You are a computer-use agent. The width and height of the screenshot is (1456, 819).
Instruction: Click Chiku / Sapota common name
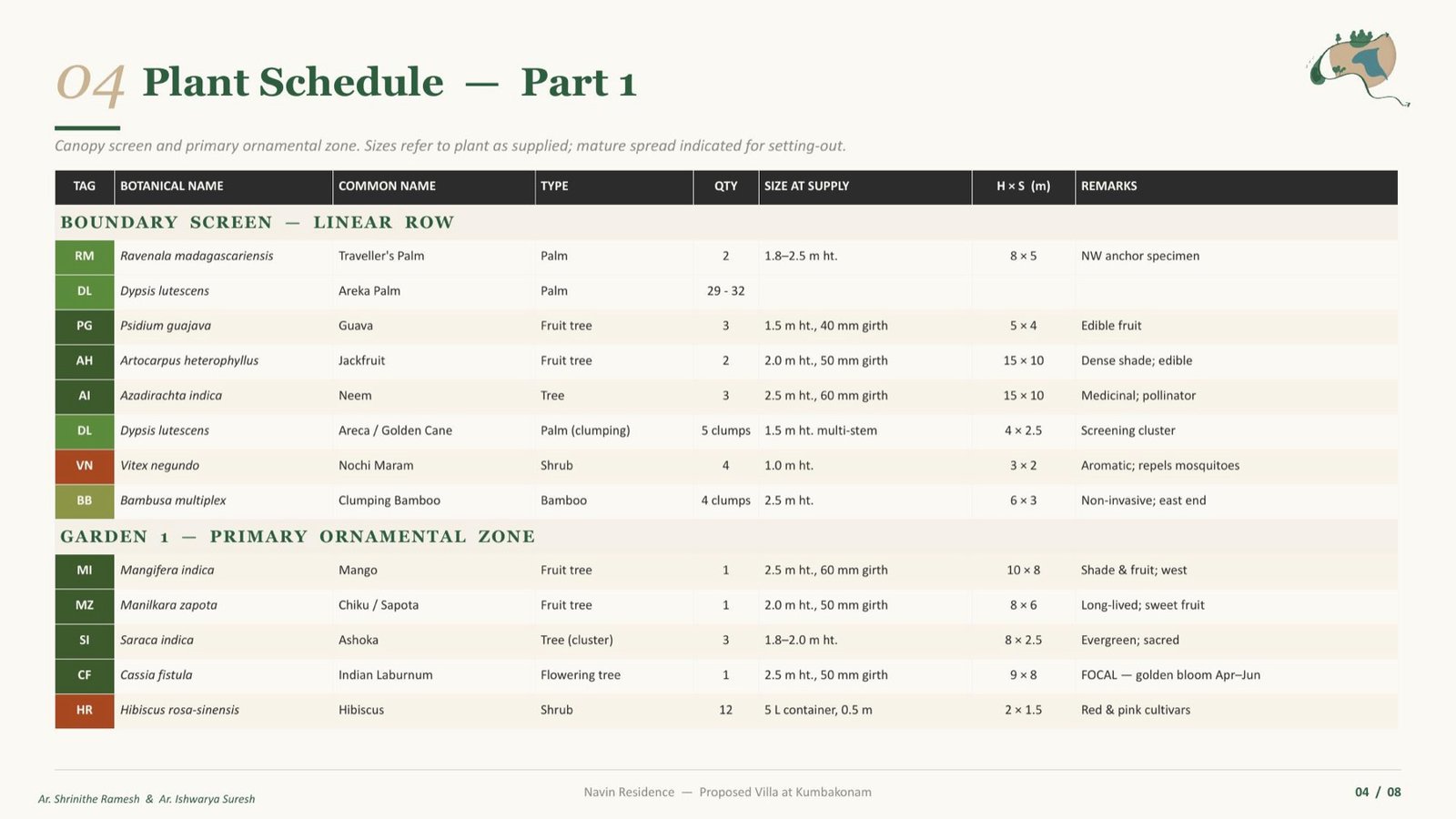pos(379,605)
